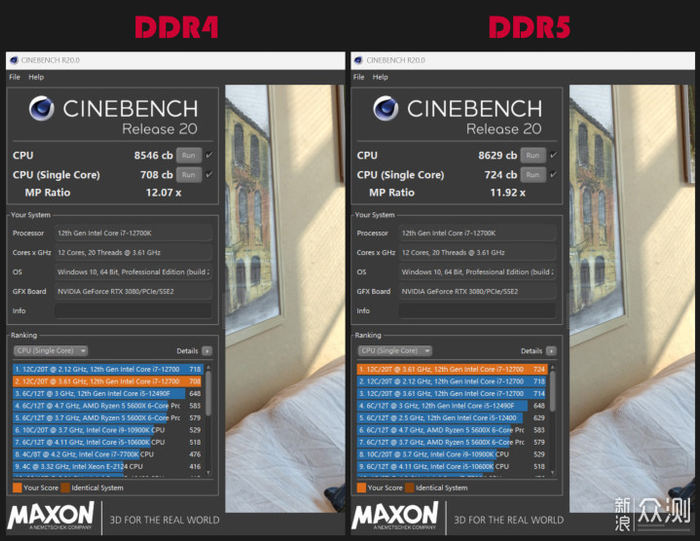The height and width of the screenshot is (541, 700).
Task: Select i5-10600K entry in DDR4 ranking
Action: pos(108,442)
